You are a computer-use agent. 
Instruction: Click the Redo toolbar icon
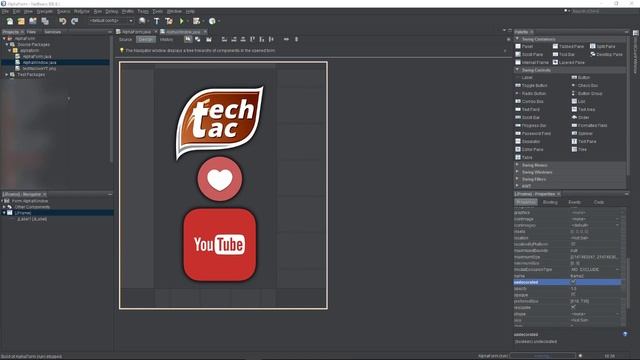pos(74,21)
